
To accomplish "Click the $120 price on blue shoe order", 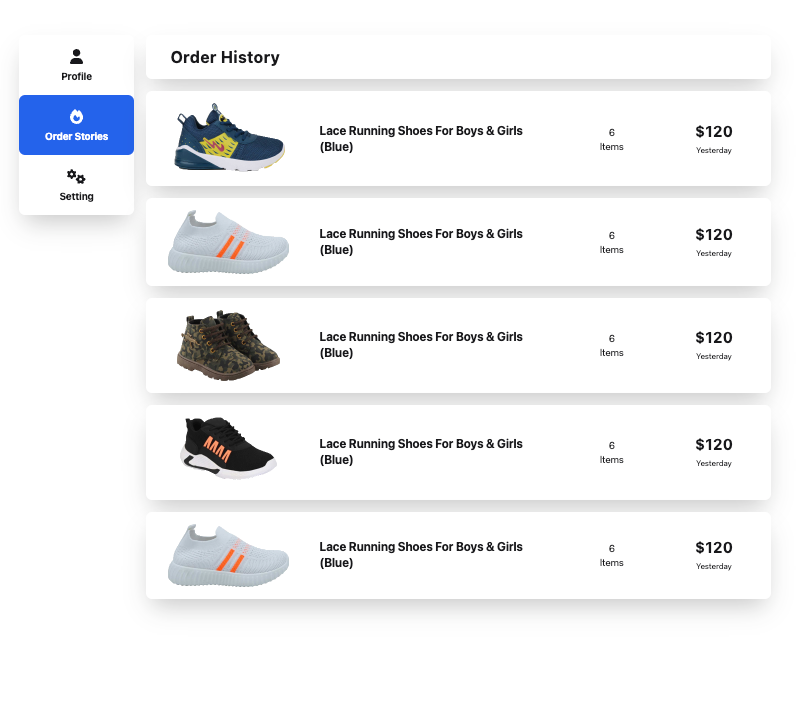I will [713, 132].
